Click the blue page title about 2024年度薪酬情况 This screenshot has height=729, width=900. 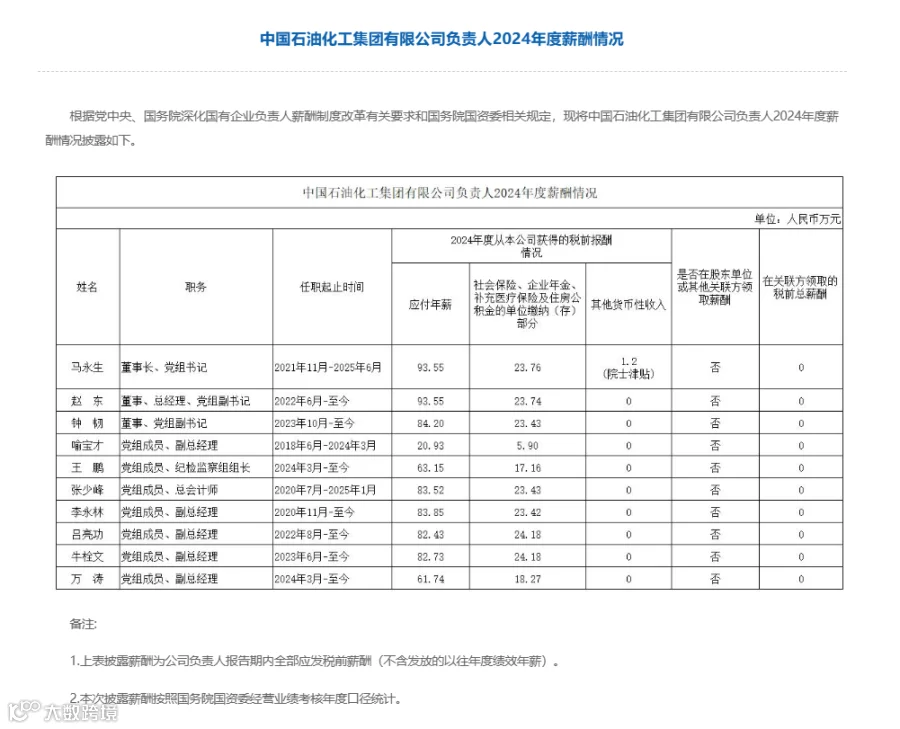[x=441, y=39]
